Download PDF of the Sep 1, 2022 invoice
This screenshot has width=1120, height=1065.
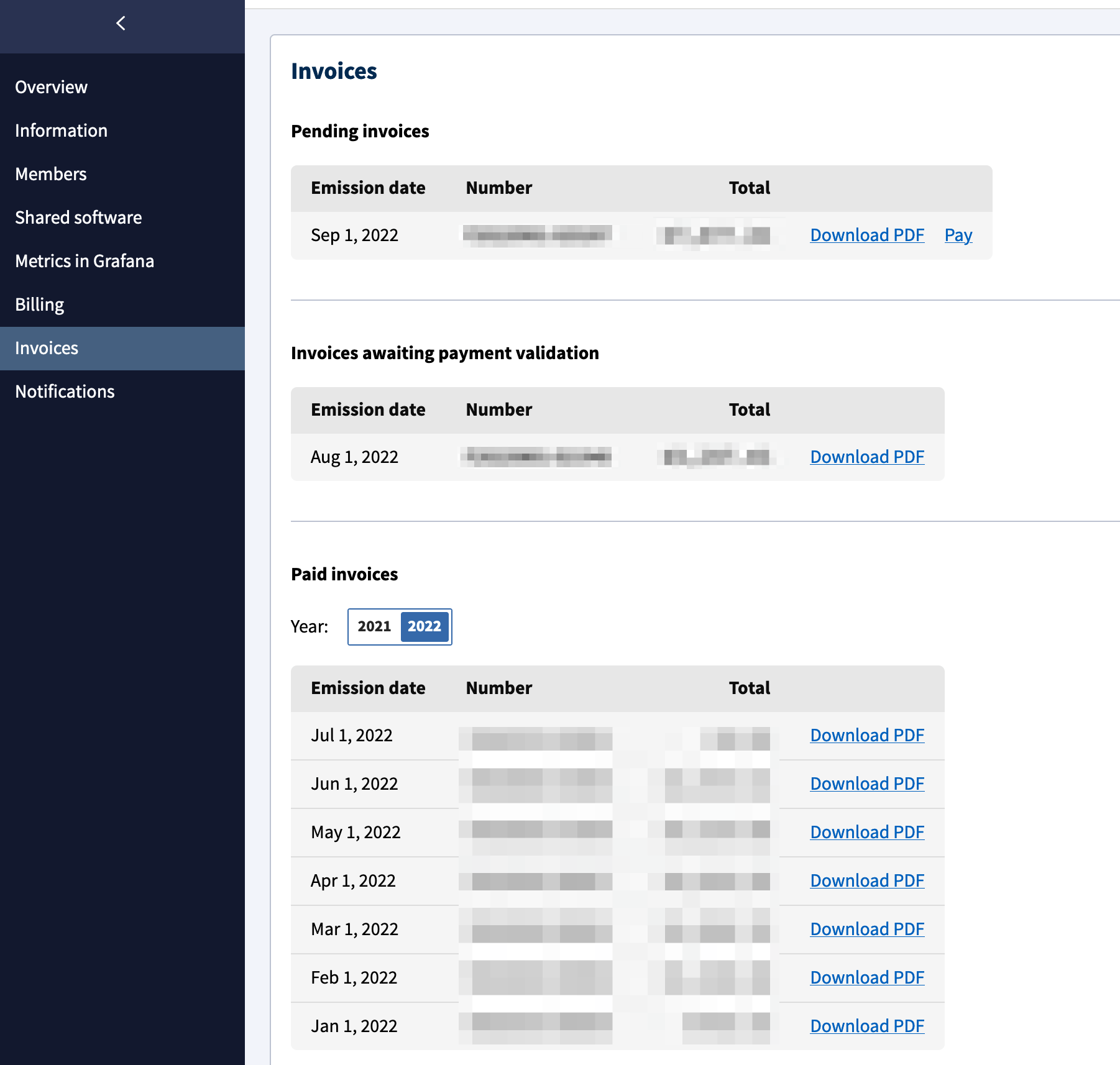point(866,235)
